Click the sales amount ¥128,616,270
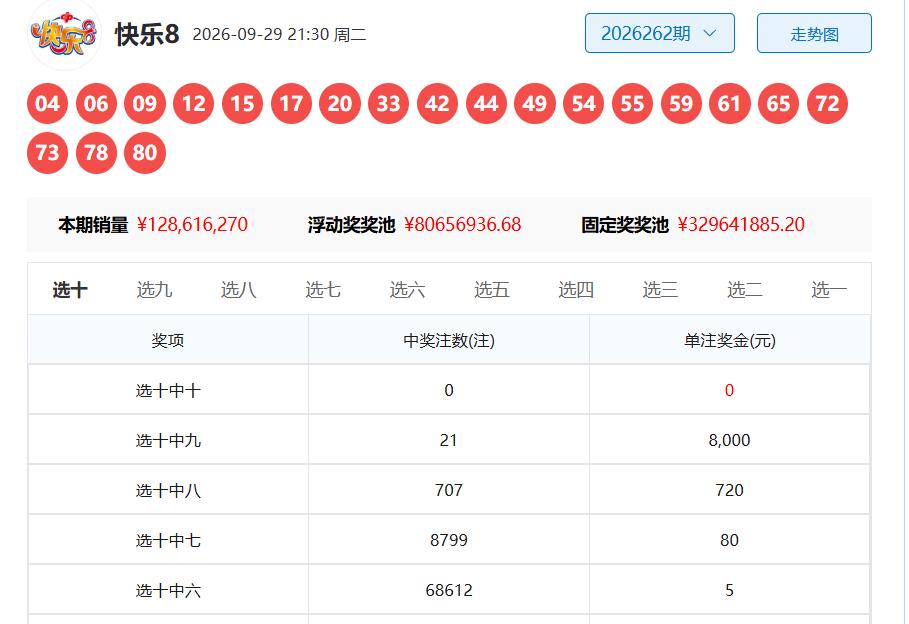The image size is (909, 624). point(192,224)
